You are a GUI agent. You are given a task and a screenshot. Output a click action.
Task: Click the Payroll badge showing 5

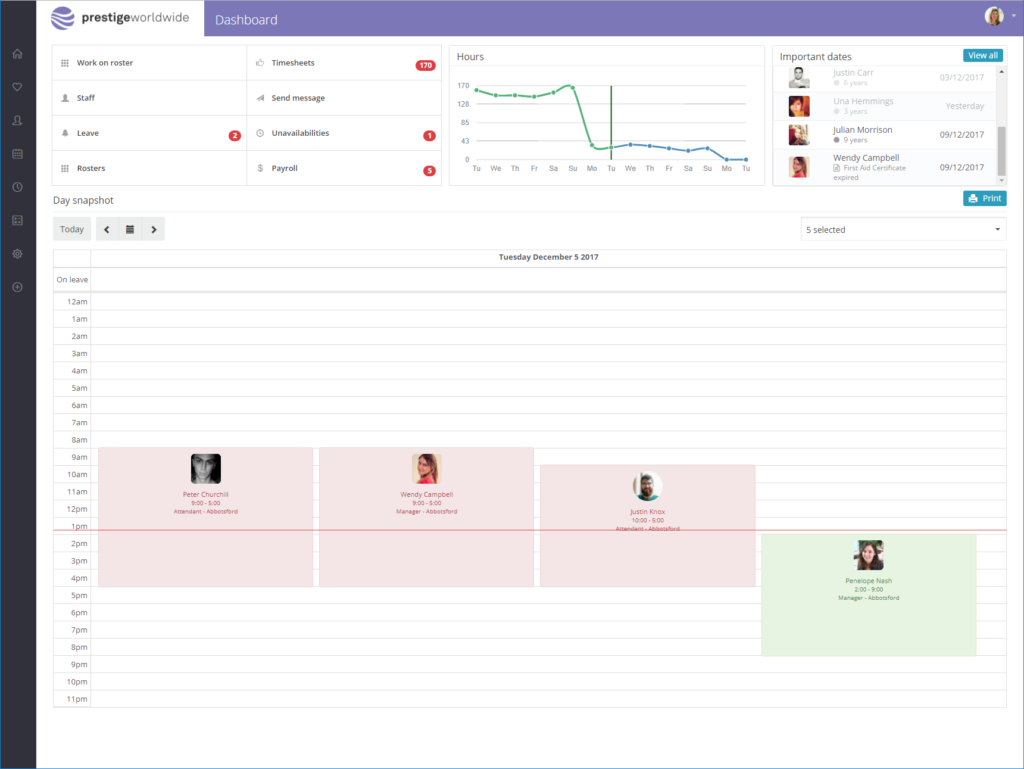(x=429, y=171)
